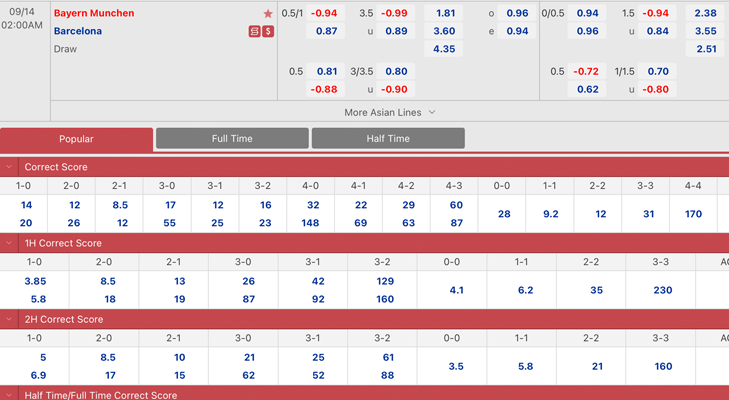Select first-half 1X2 odds 2.38

tap(705, 13)
